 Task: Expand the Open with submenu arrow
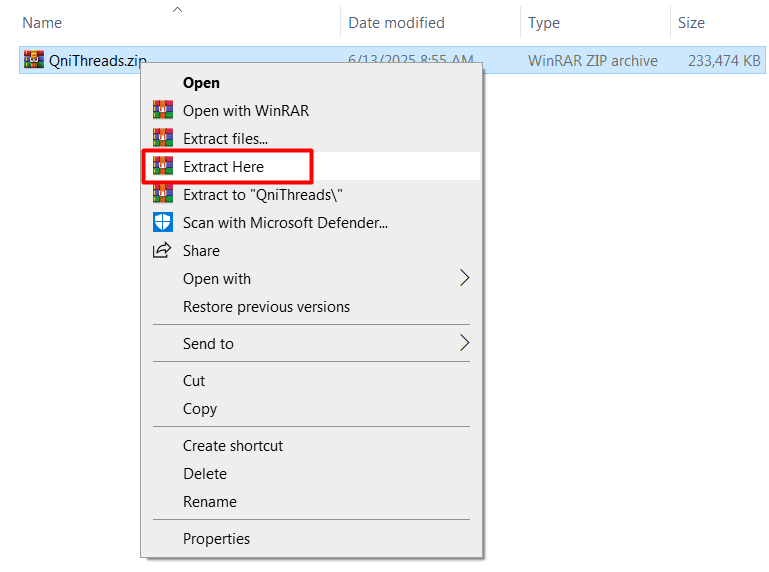(464, 278)
